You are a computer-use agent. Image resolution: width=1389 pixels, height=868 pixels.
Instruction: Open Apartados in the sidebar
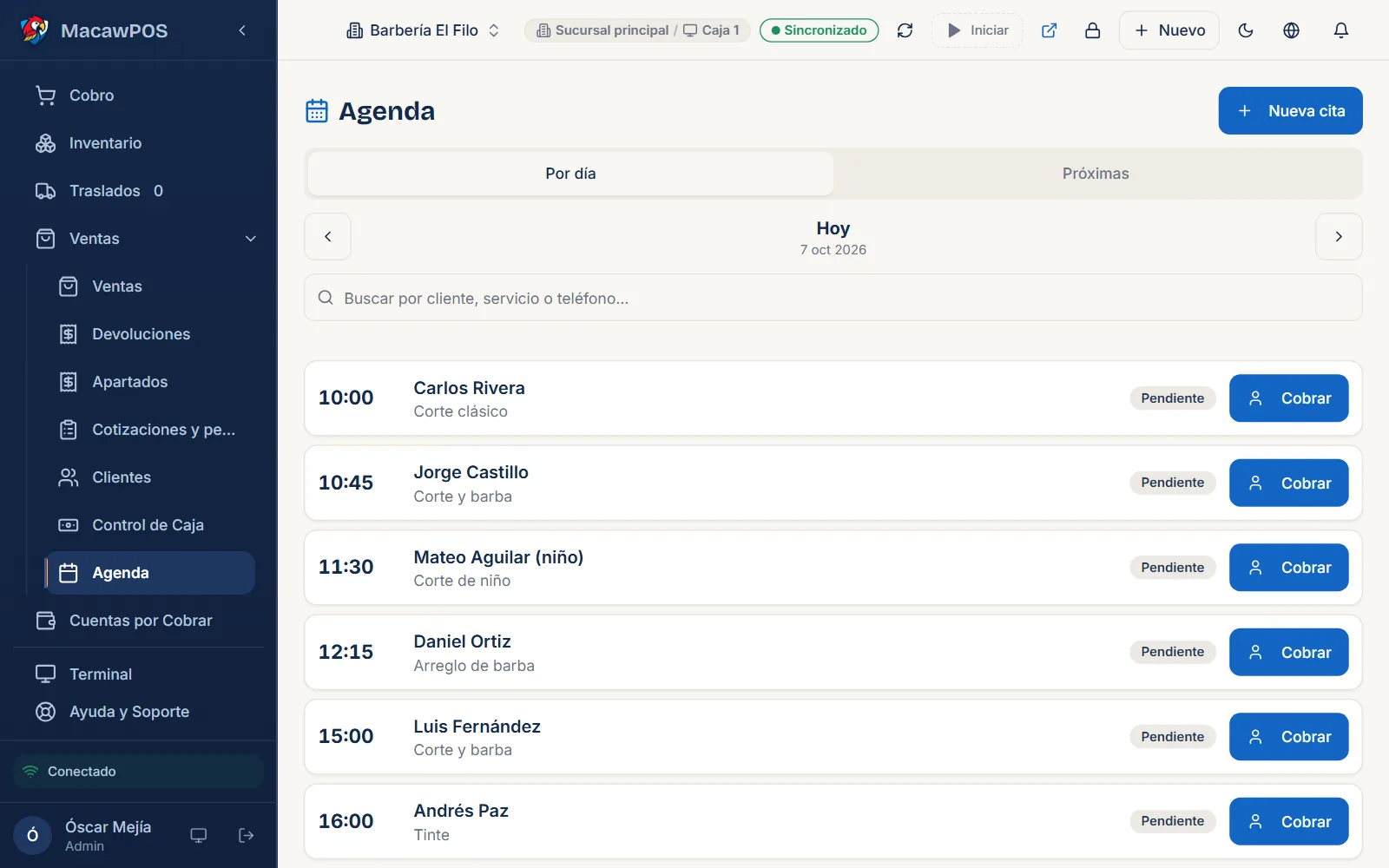coord(150,382)
